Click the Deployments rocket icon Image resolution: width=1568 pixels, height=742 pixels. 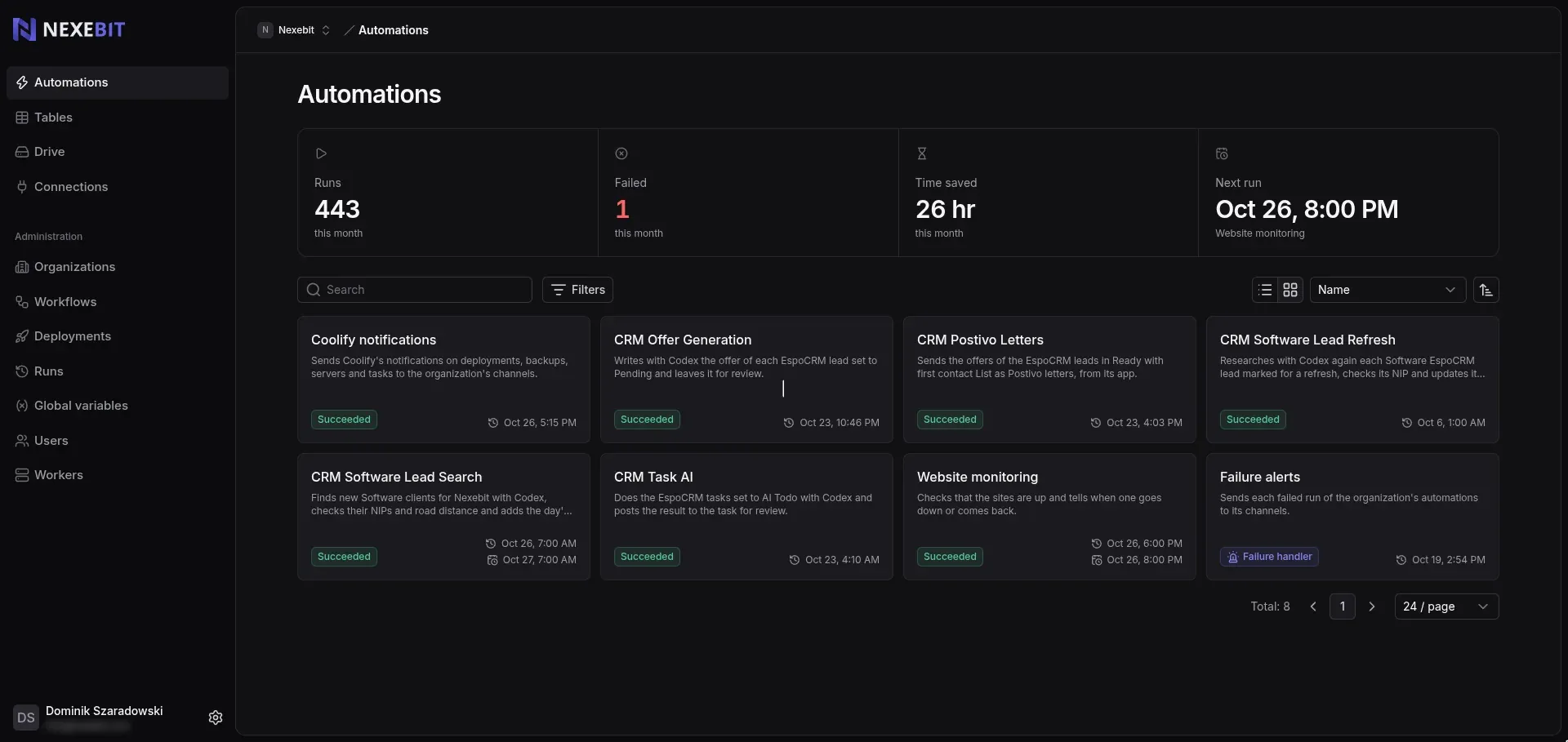pos(22,336)
